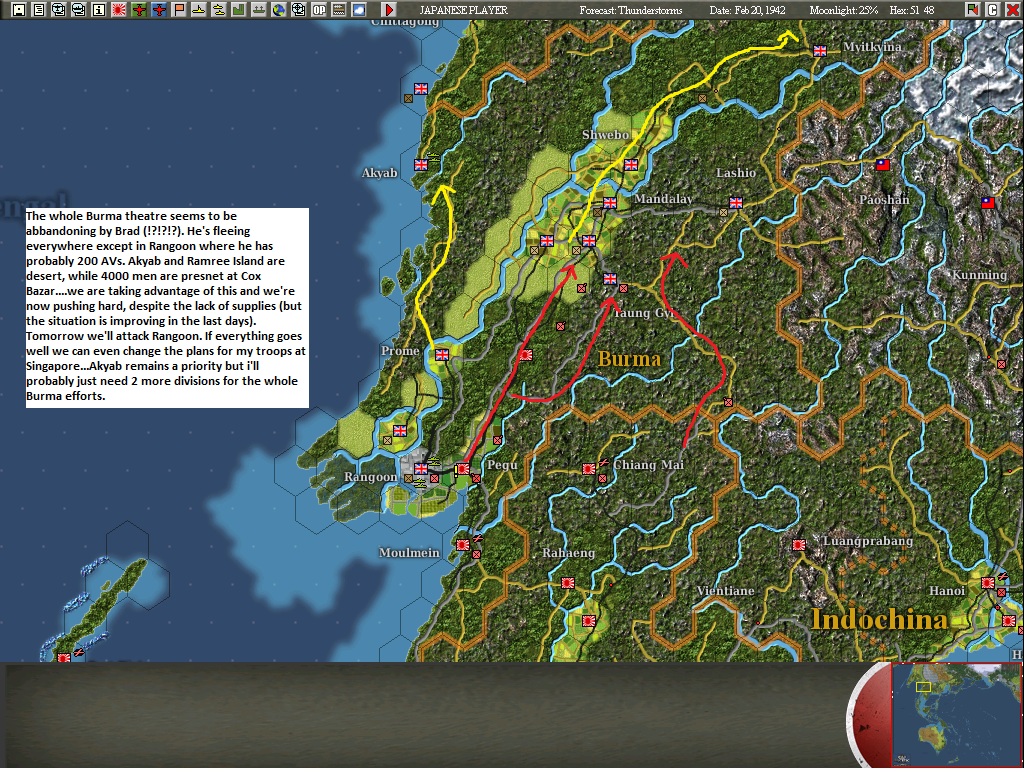Select the Japanese unit flag below Rahaeng
This screenshot has height=772, width=1025.
(567, 582)
